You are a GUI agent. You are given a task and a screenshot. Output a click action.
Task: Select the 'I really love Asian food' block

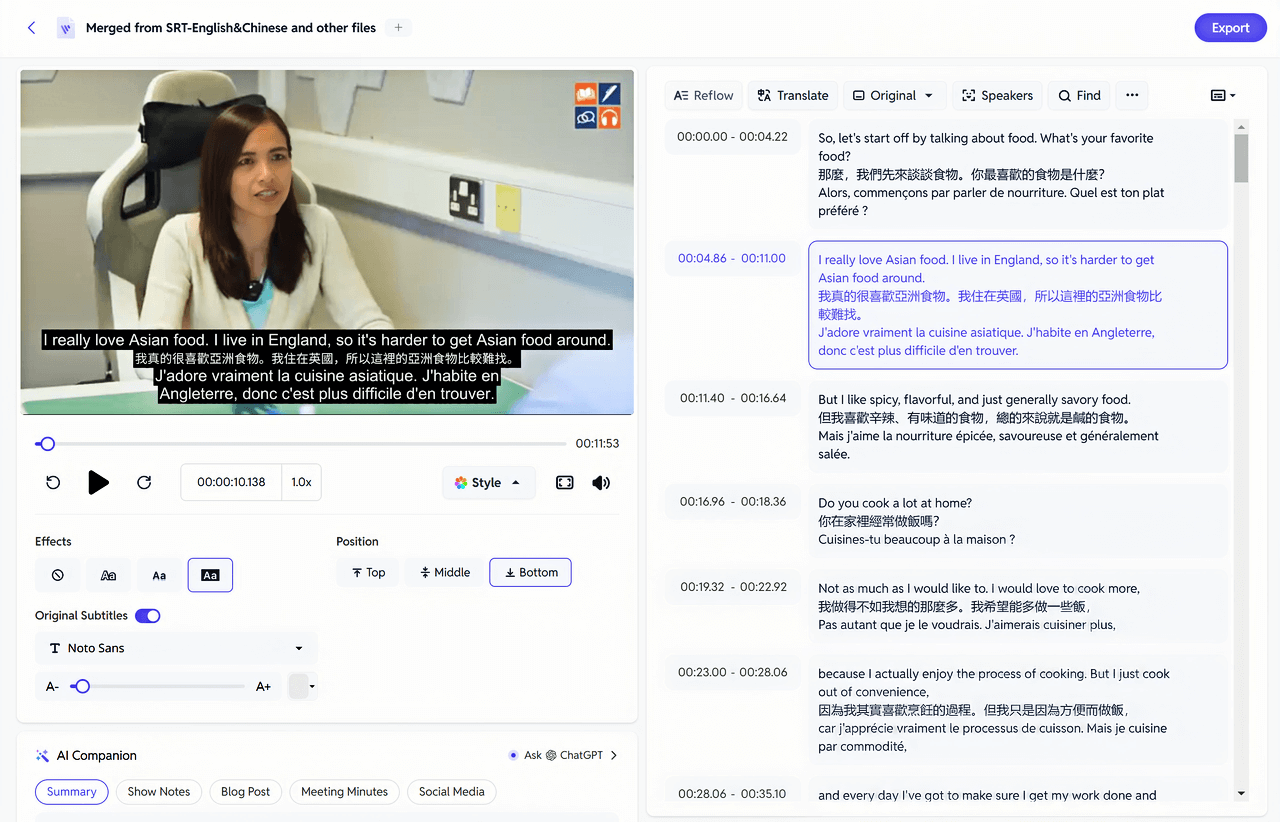tap(1018, 305)
